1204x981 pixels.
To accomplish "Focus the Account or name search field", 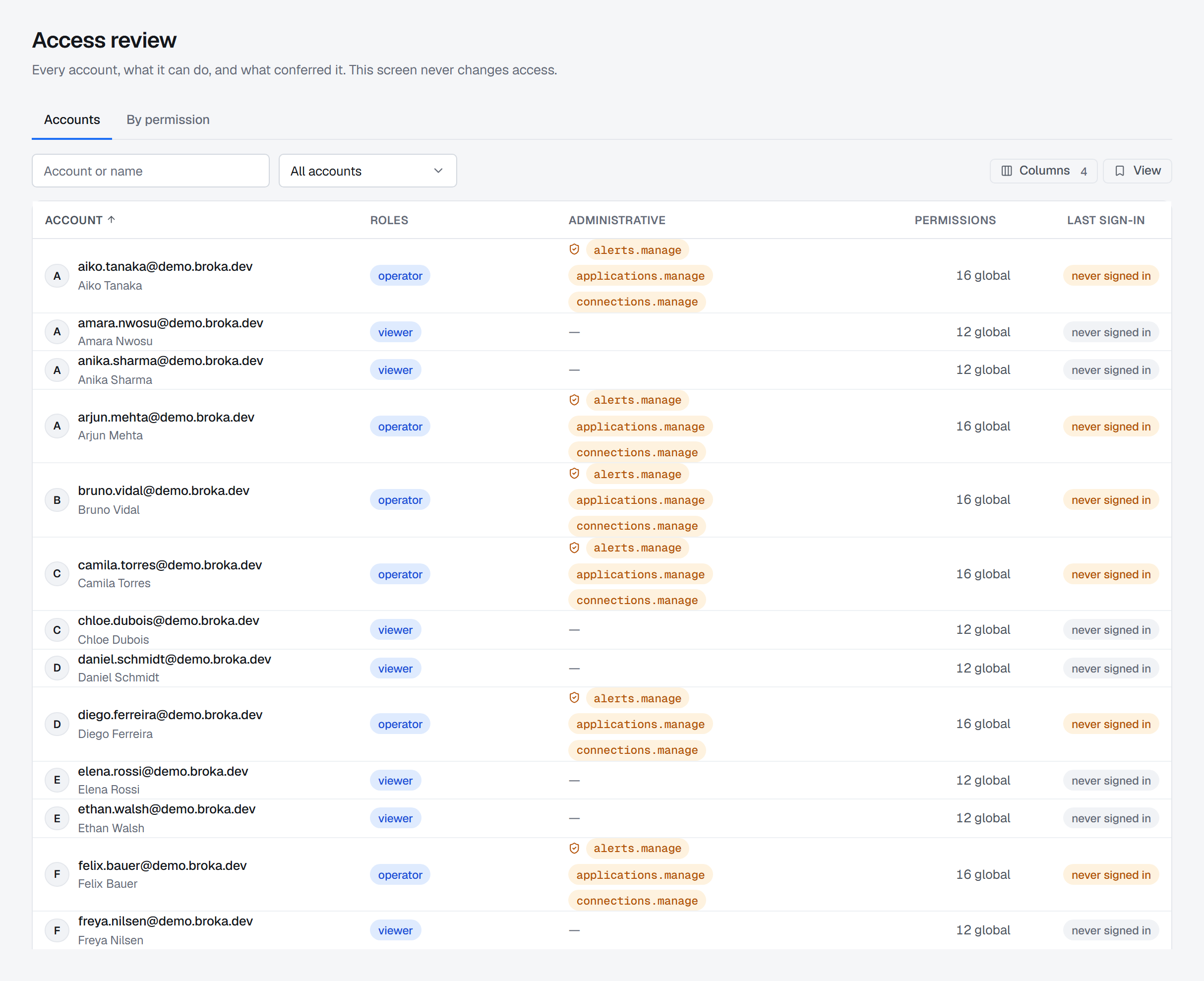I will [150, 171].
